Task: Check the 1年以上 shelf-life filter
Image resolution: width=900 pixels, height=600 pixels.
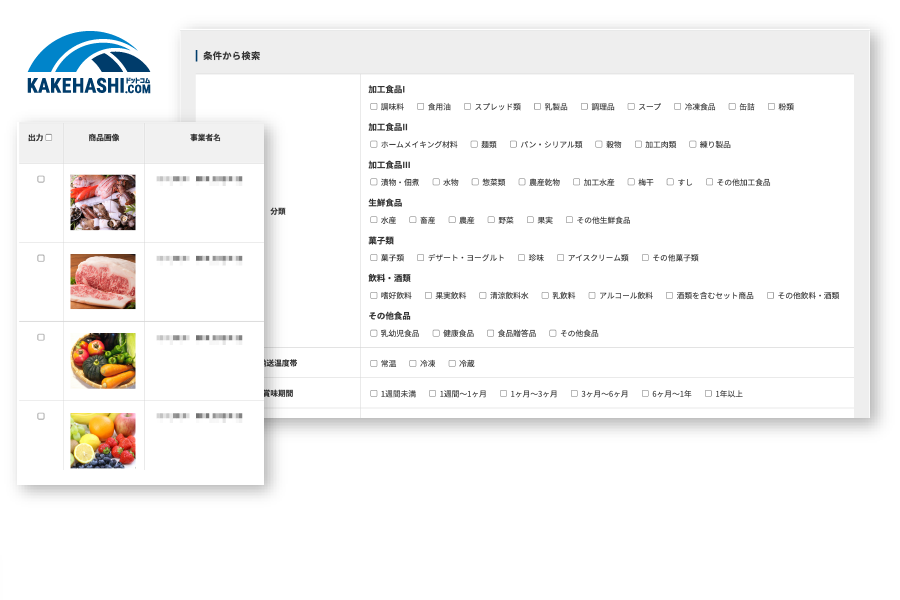Action: [707, 394]
